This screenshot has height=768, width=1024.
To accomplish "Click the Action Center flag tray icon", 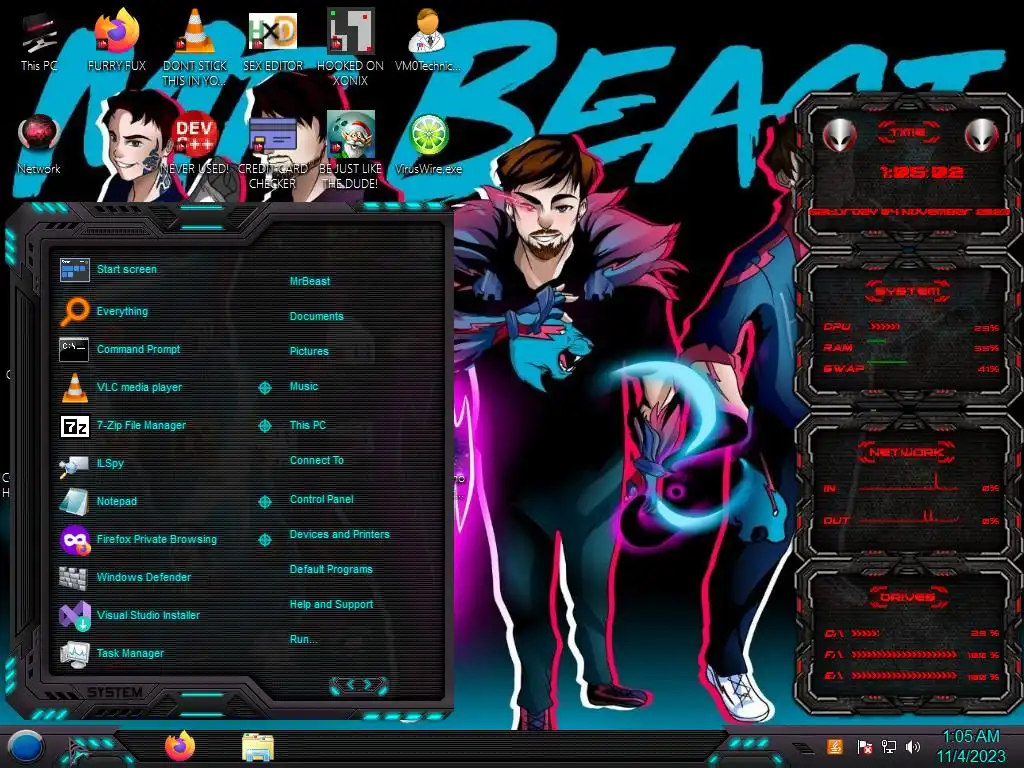I will tap(864, 746).
